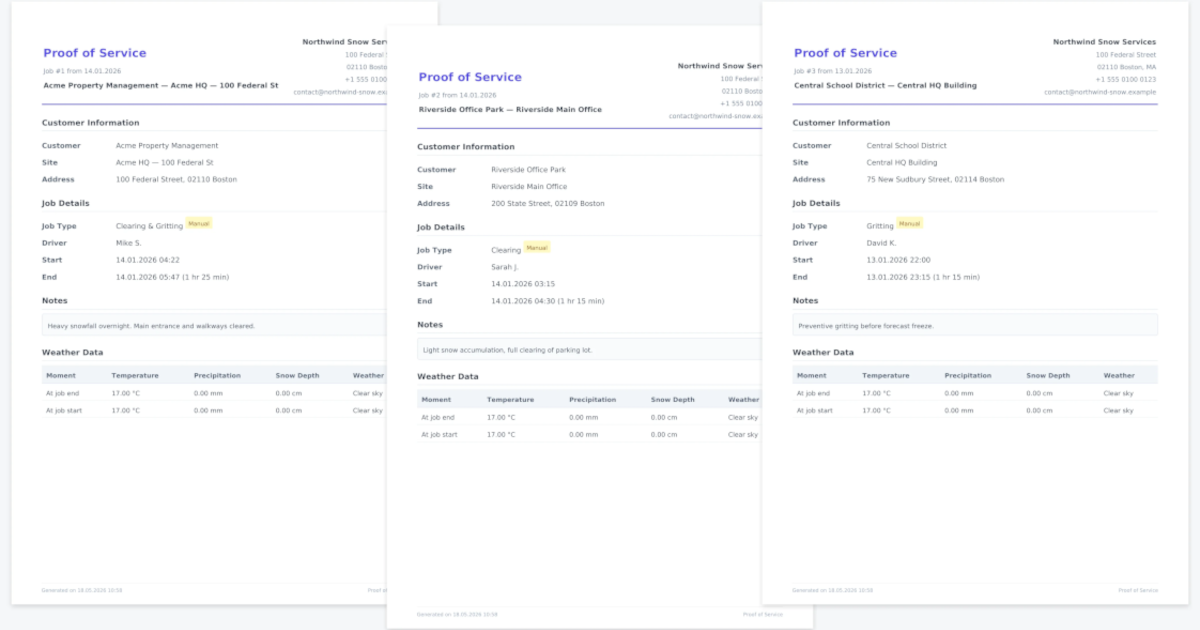Click the right document's Proof of Service title
Viewport: 1200px width, 630px height.
click(x=845, y=53)
